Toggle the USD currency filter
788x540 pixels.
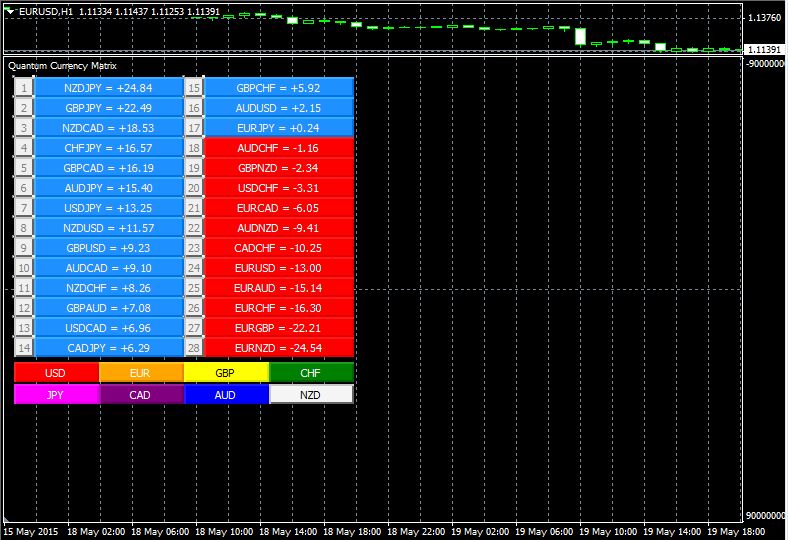pyautogui.click(x=56, y=373)
